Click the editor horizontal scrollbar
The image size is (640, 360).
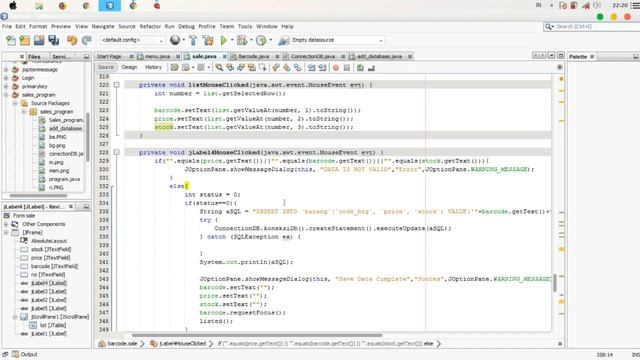point(257,335)
